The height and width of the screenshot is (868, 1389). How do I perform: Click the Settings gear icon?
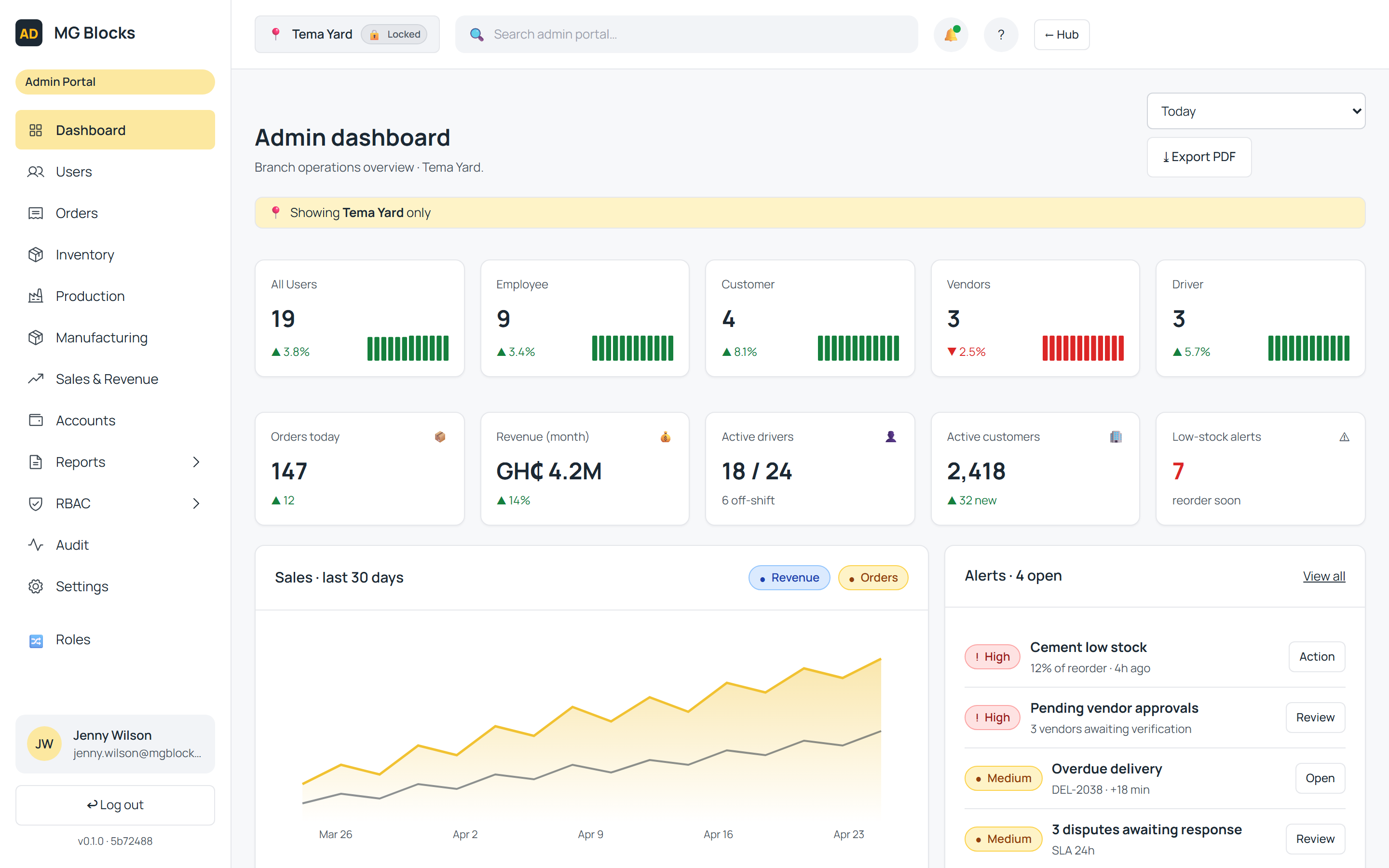pyautogui.click(x=36, y=586)
